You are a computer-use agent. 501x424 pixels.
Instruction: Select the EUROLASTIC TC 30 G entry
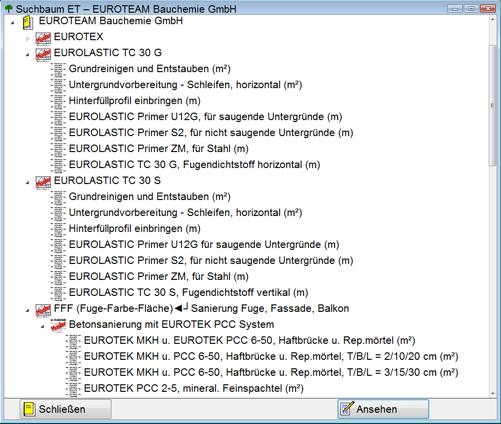tap(108, 53)
